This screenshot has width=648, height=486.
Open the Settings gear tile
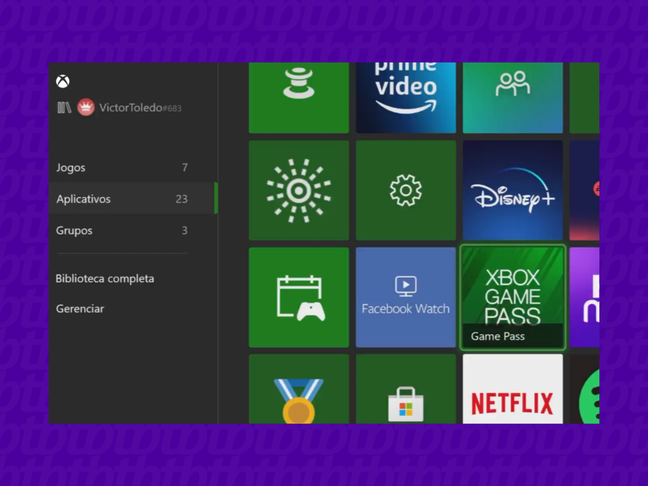[406, 190]
